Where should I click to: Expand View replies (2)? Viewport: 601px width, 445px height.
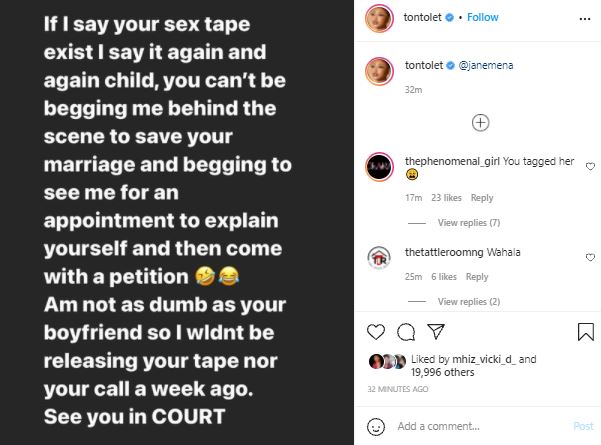pos(468,301)
